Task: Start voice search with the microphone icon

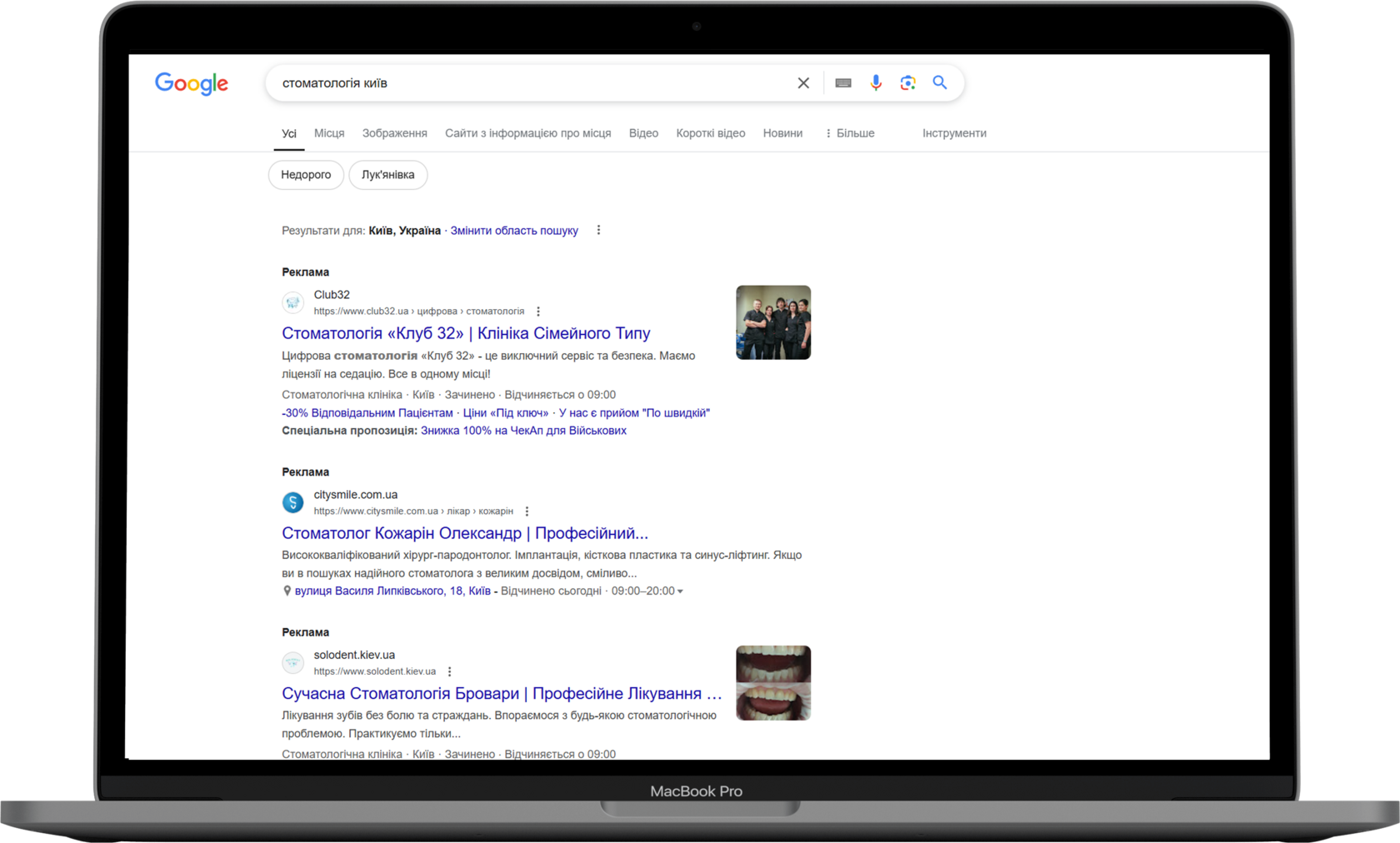Action: click(876, 82)
